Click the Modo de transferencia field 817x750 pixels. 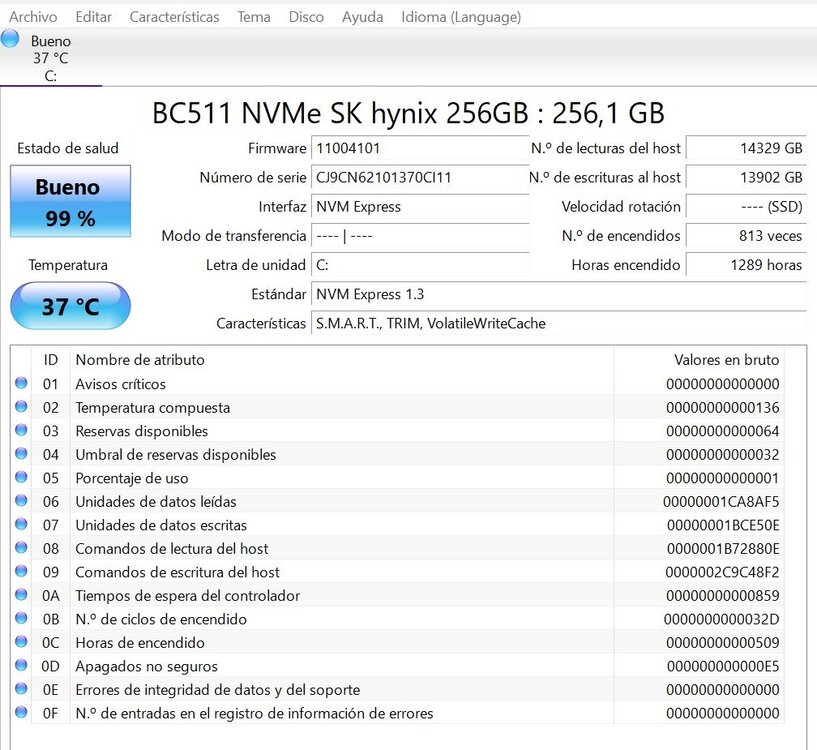(x=420, y=236)
